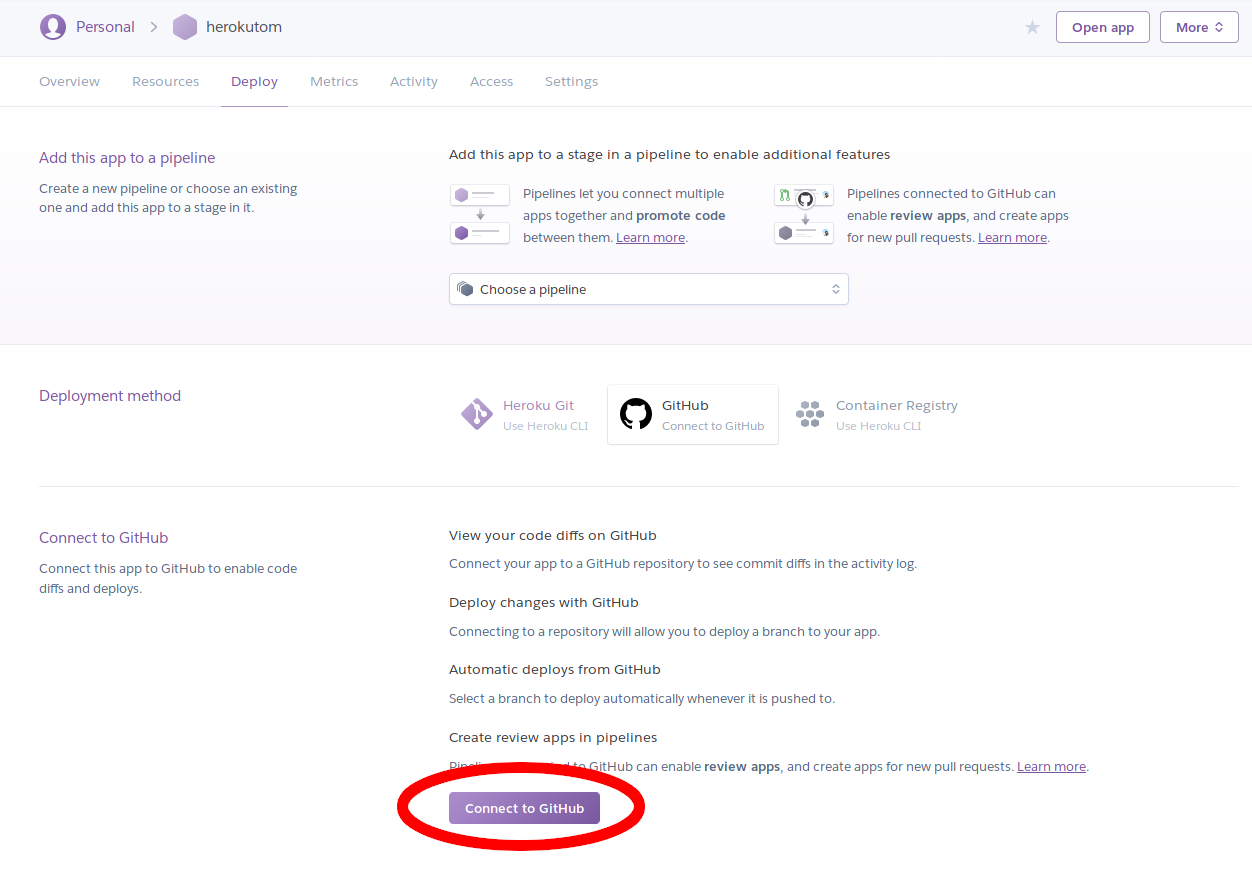Click the Heroku Git diamond icon
Image resolution: width=1252 pixels, height=881 pixels.
[x=477, y=414]
